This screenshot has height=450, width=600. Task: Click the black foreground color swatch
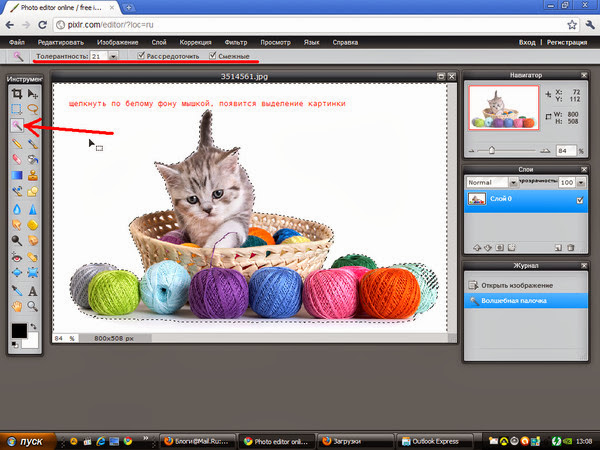(19, 331)
